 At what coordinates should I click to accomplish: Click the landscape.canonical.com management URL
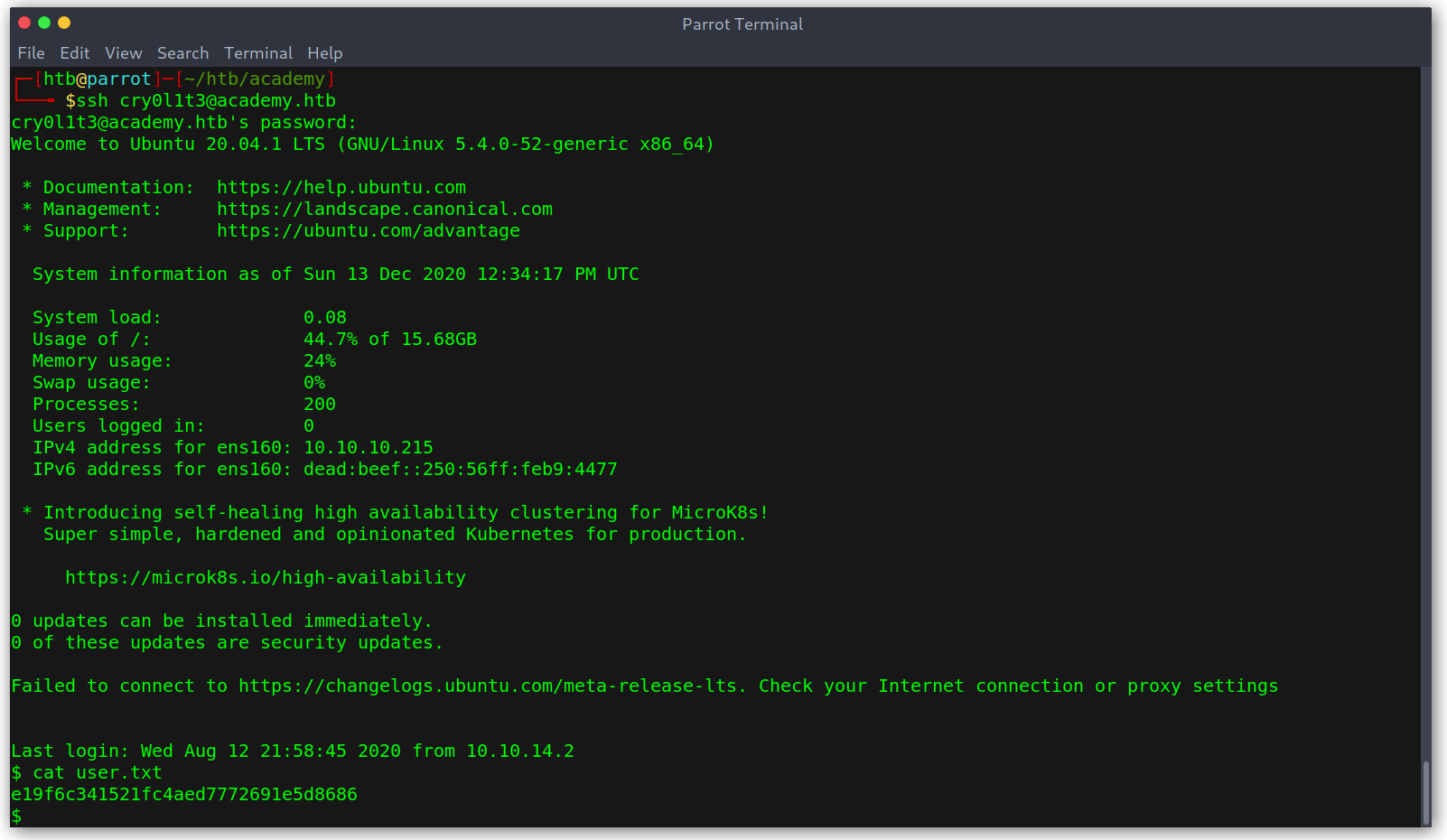click(x=385, y=210)
